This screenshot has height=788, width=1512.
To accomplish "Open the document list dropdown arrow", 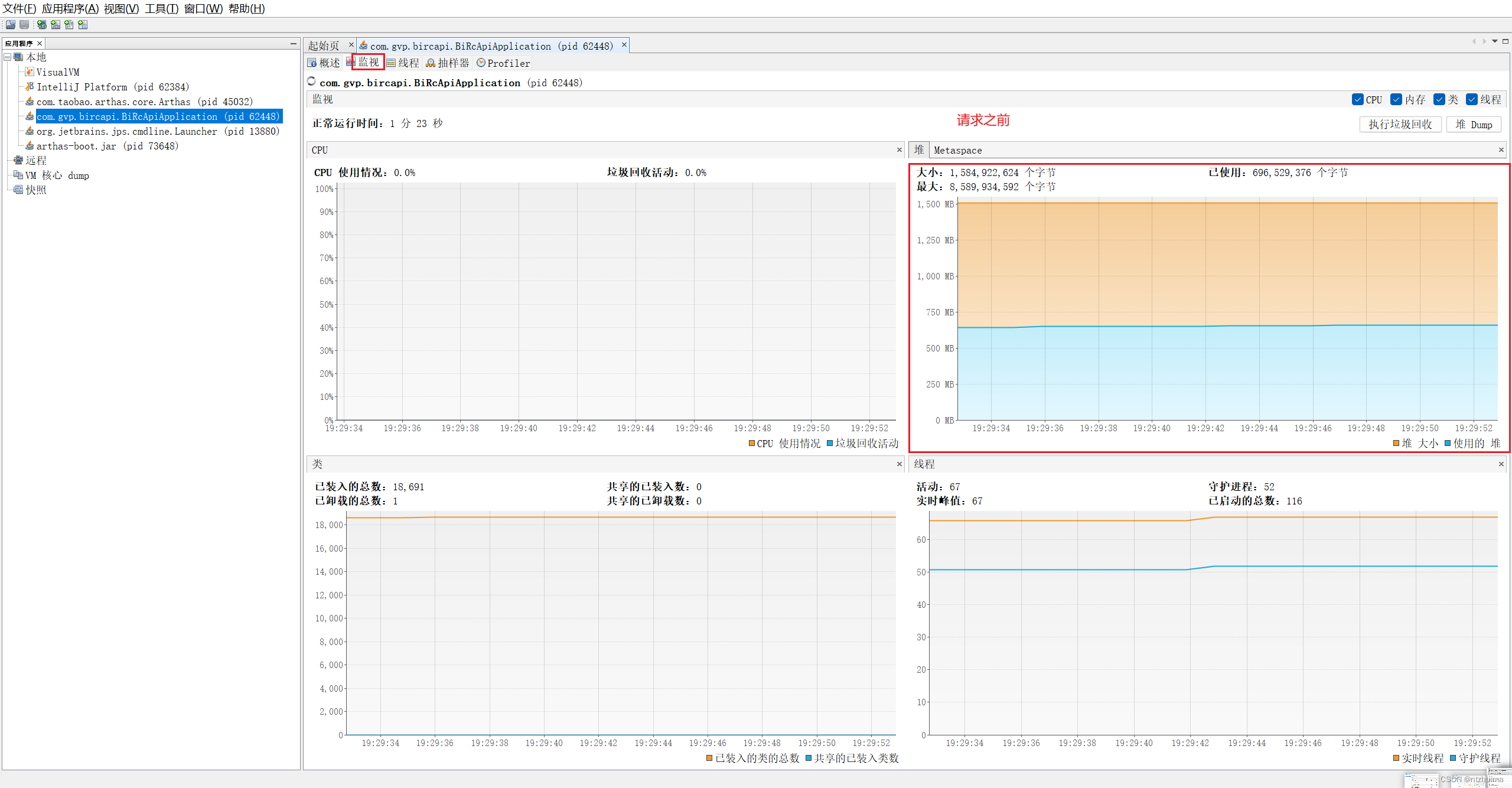I will [x=1495, y=41].
